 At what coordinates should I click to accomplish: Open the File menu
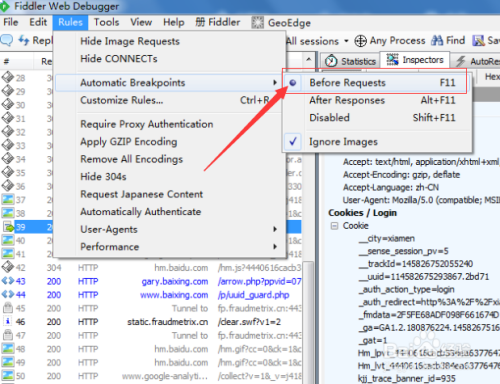pyautogui.click(x=11, y=22)
